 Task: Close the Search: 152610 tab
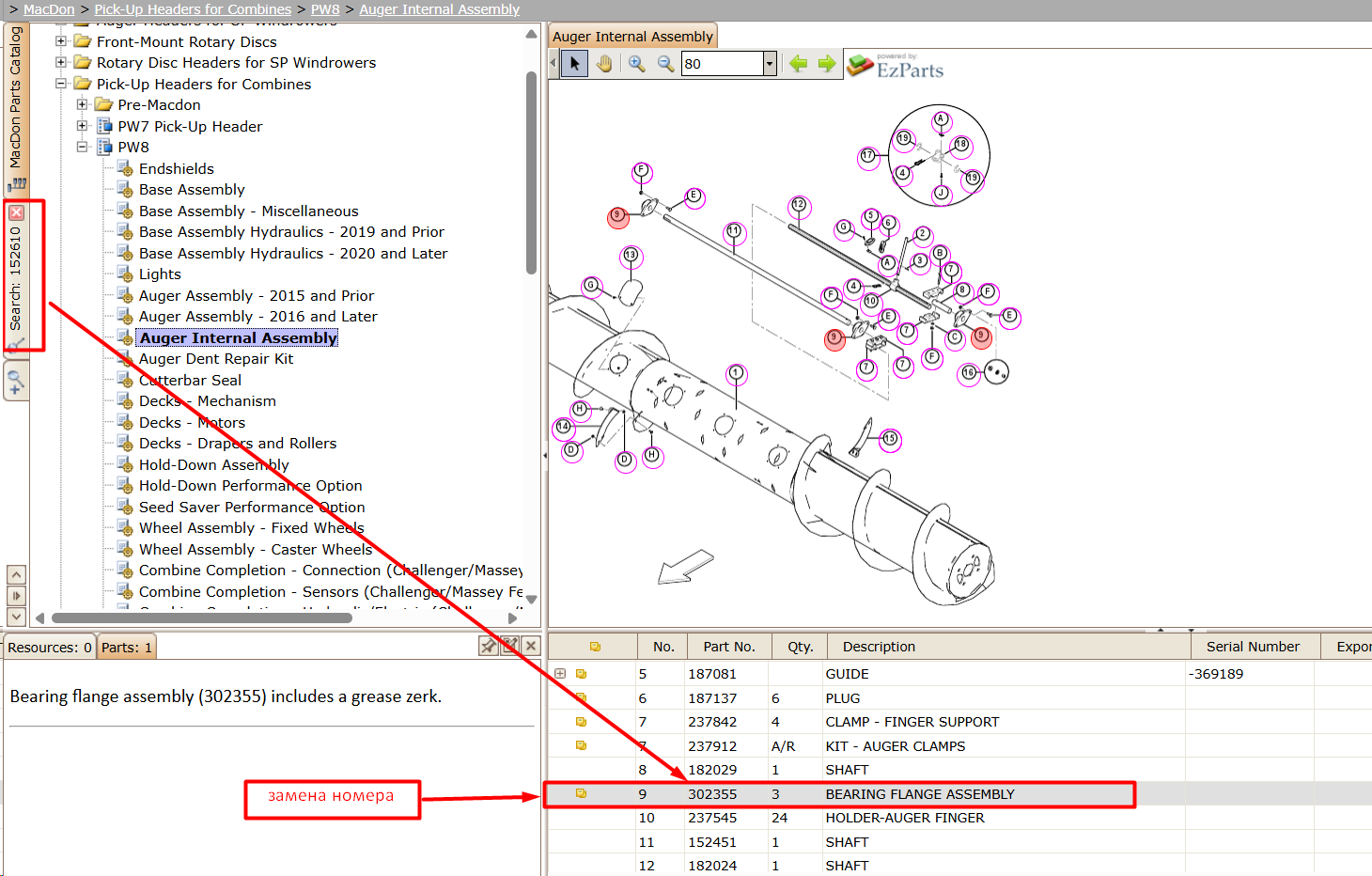tap(16, 213)
